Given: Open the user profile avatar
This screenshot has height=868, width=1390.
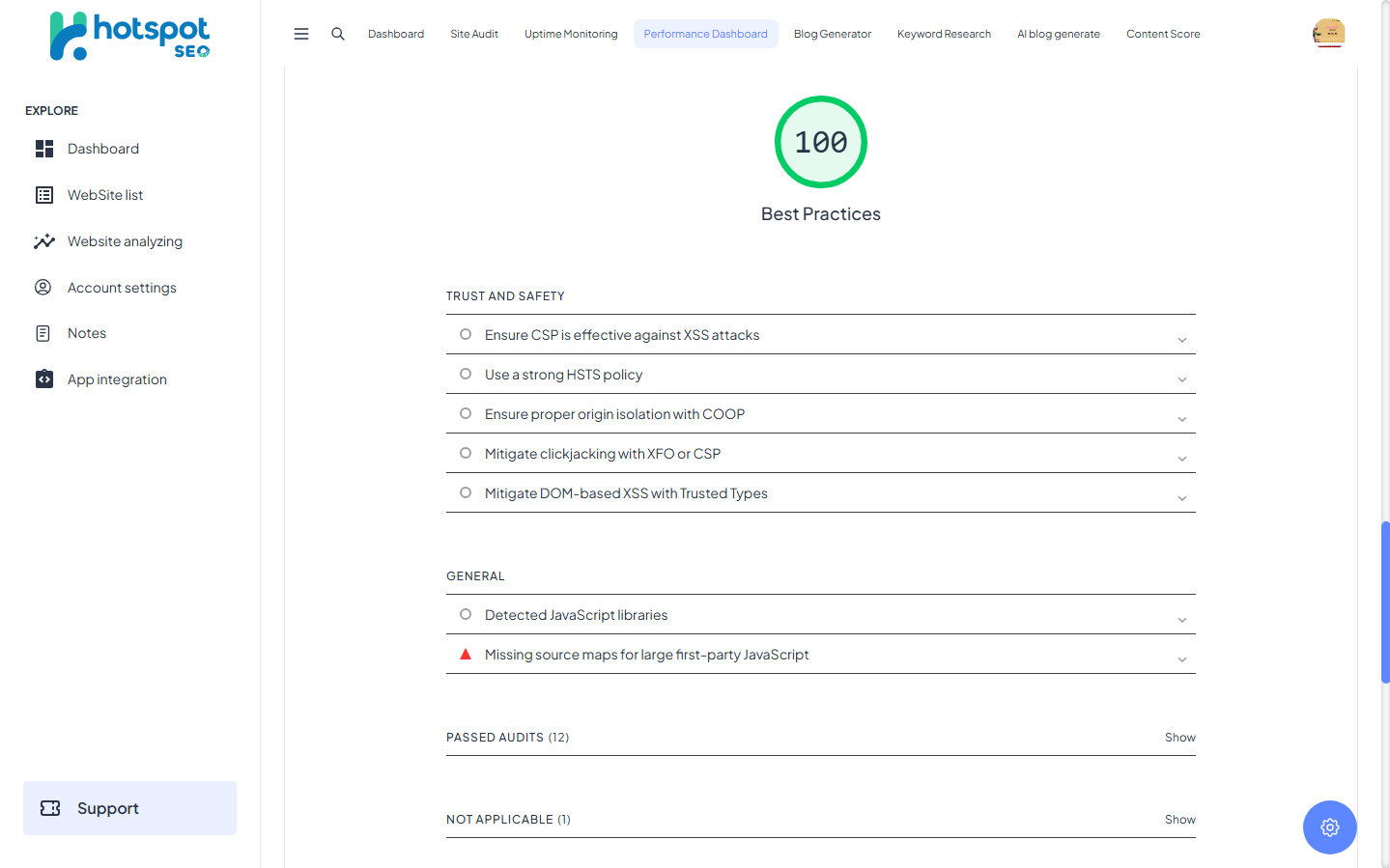Looking at the screenshot, I should (x=1329, y=34).
